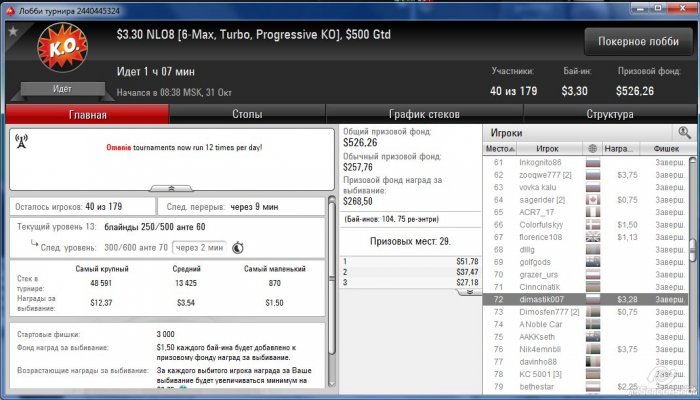Screen dimensions: 700x400
Task: Click UK flag in florence108 row
Action: coord(592,237)
